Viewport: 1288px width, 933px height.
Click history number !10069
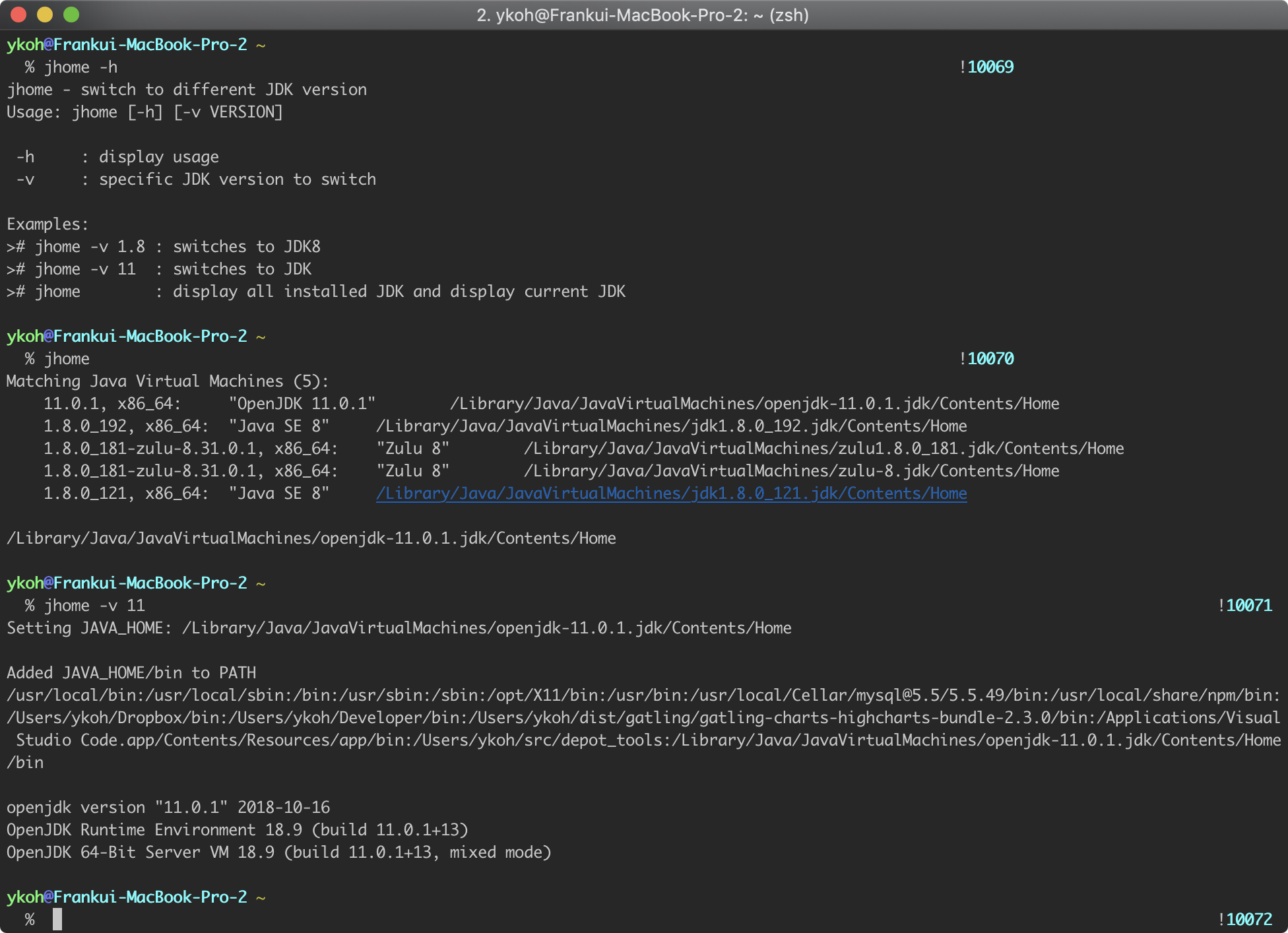click(x=986, y=67)
